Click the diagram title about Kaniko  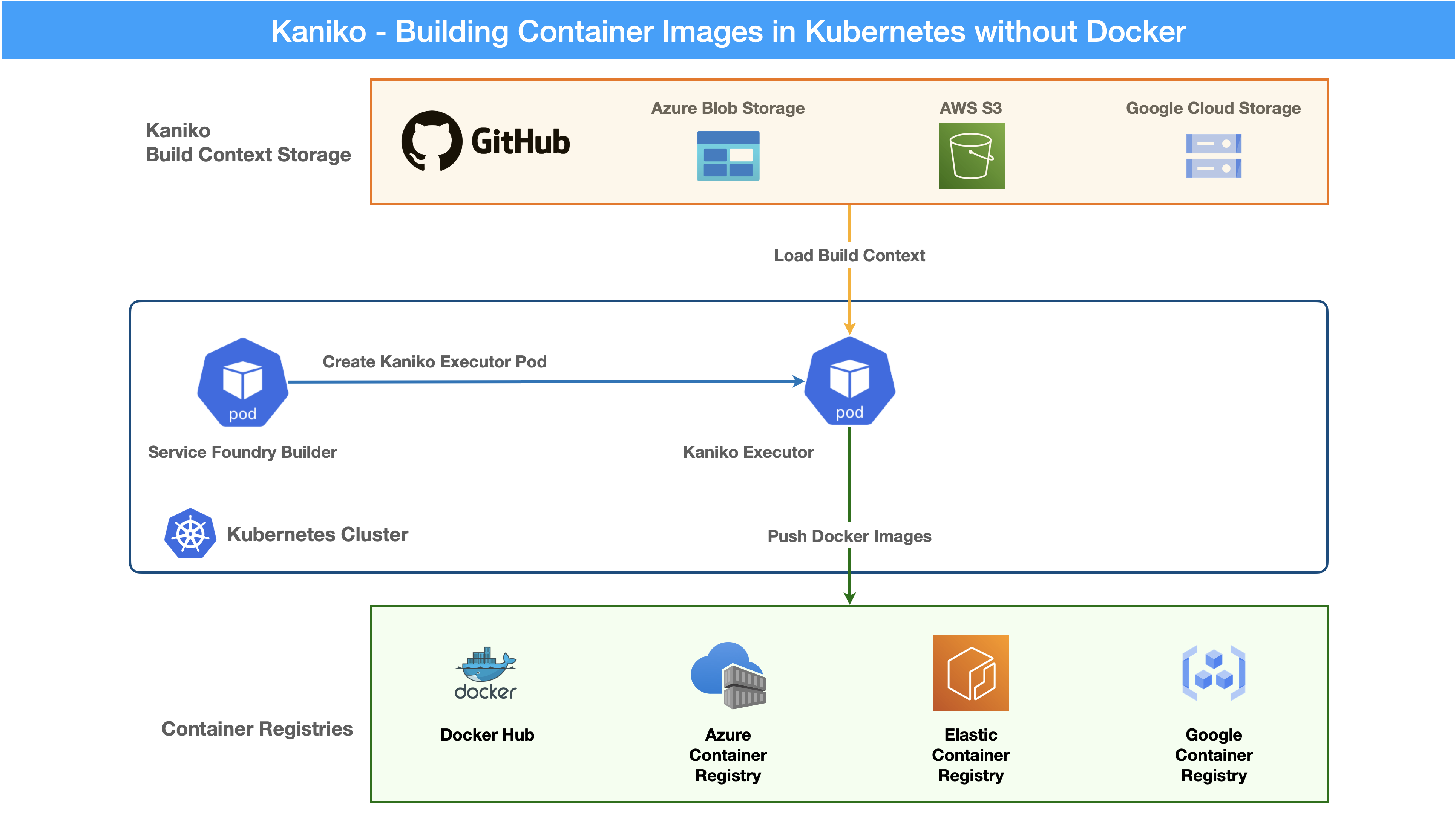pyautogui.click(x=728, y=31)
